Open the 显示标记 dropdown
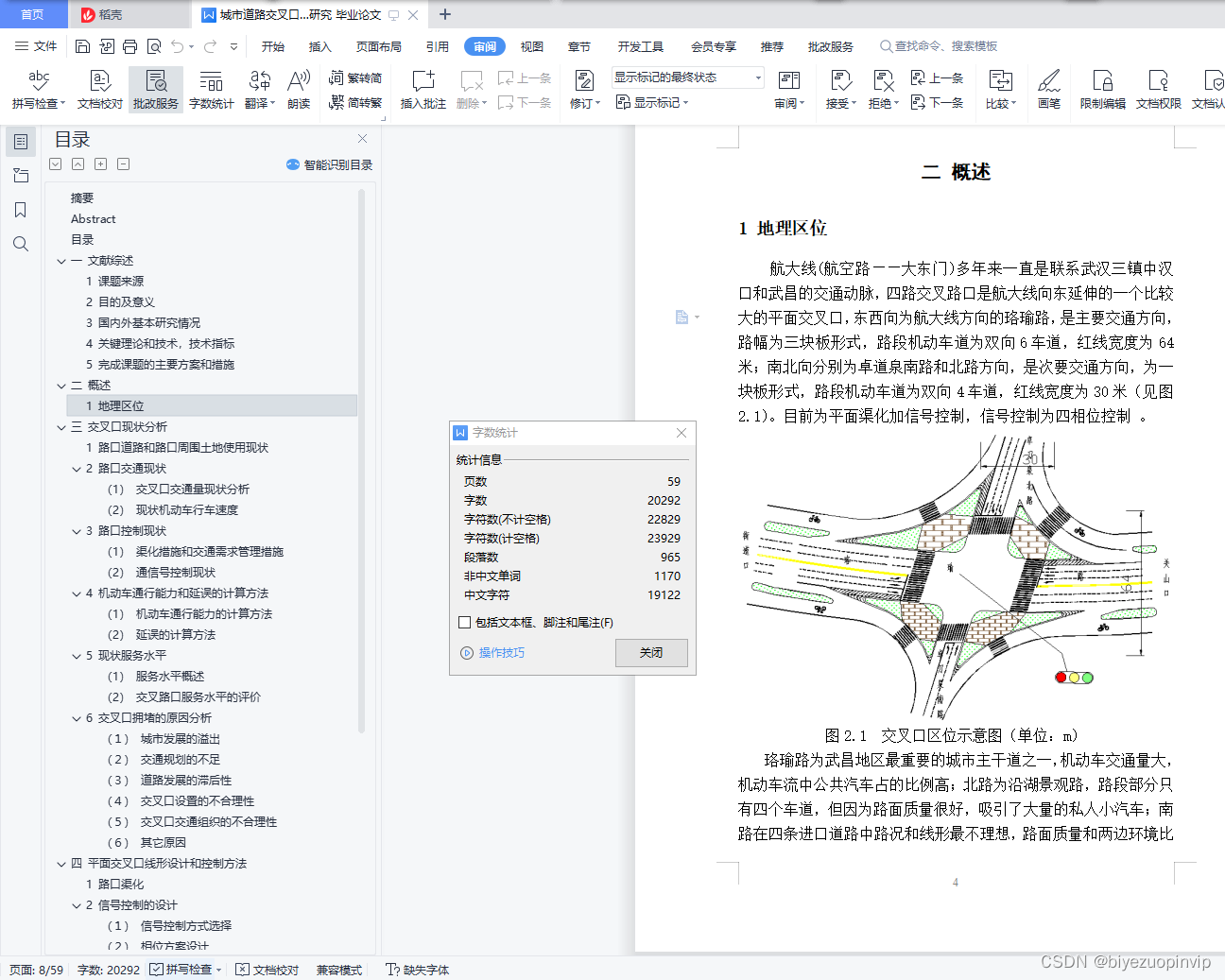The width and height of the screenshot is (1225, 980). coord(652,102)
